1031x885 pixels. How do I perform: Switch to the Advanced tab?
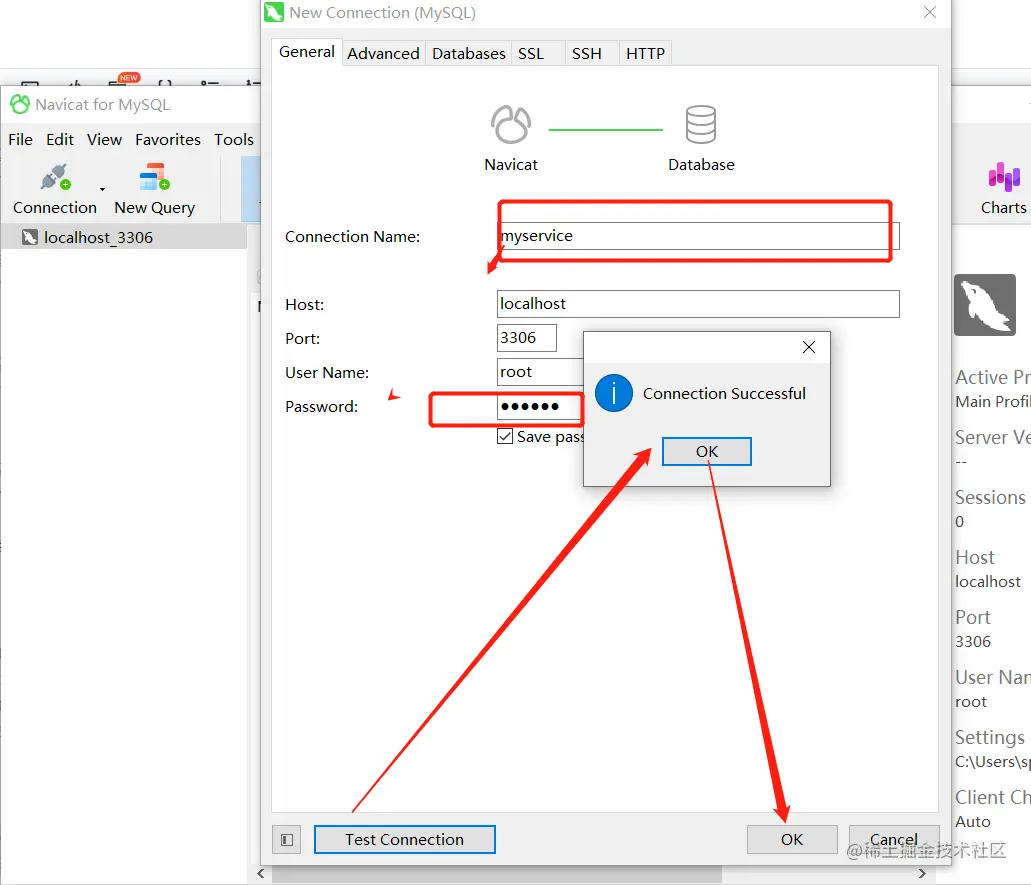pos(383,53)
